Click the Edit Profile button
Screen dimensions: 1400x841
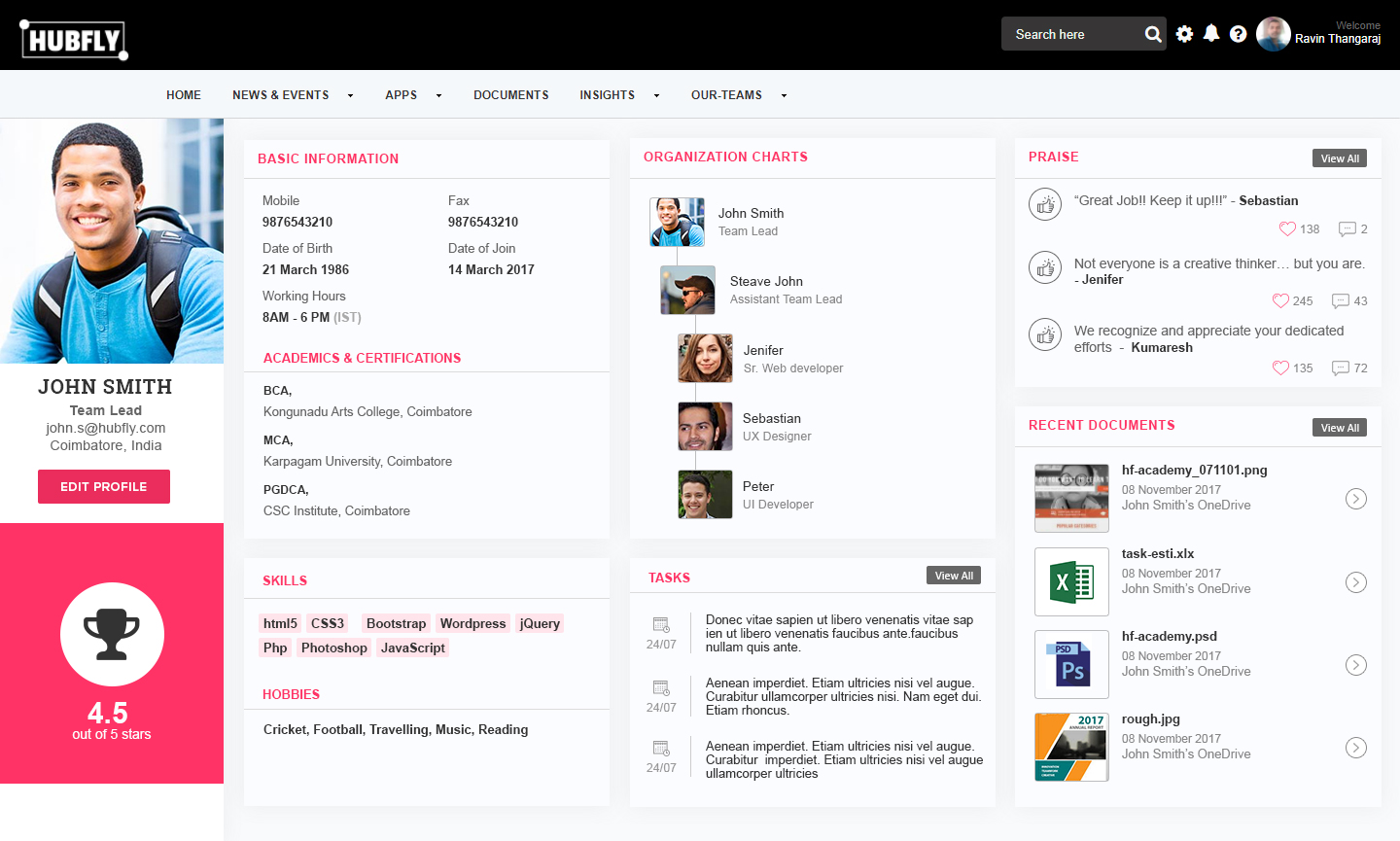(104, 486)
